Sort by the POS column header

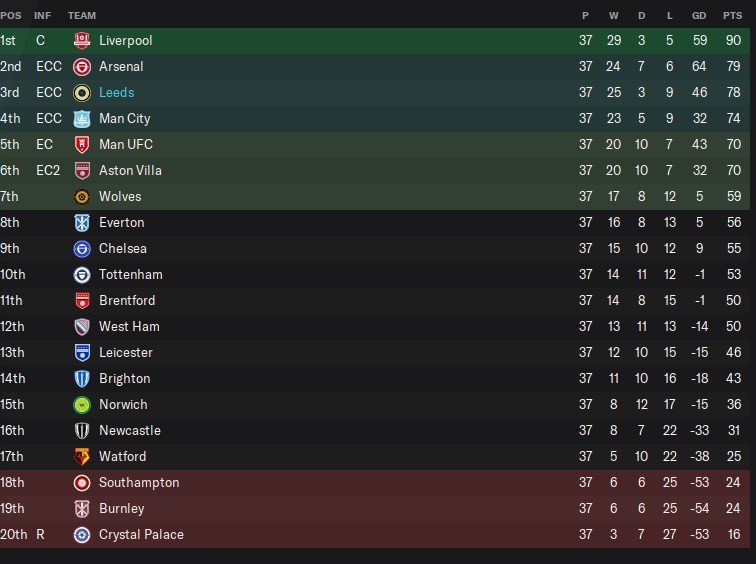pyautogui.click(x=10, y=16)
